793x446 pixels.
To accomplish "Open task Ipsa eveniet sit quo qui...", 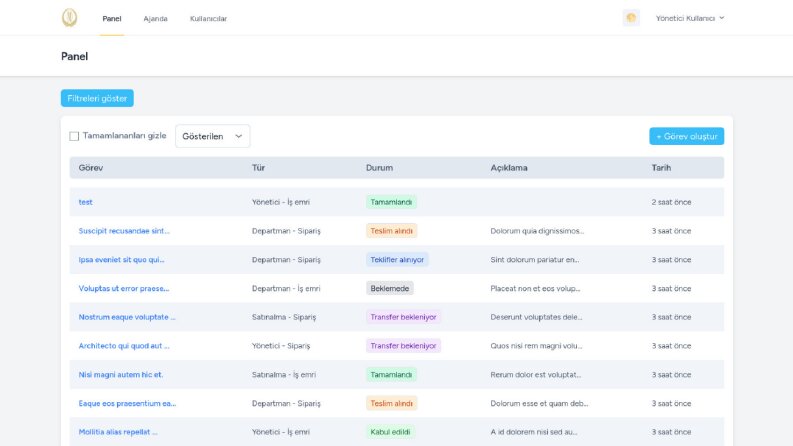I will tap(121, 259).
